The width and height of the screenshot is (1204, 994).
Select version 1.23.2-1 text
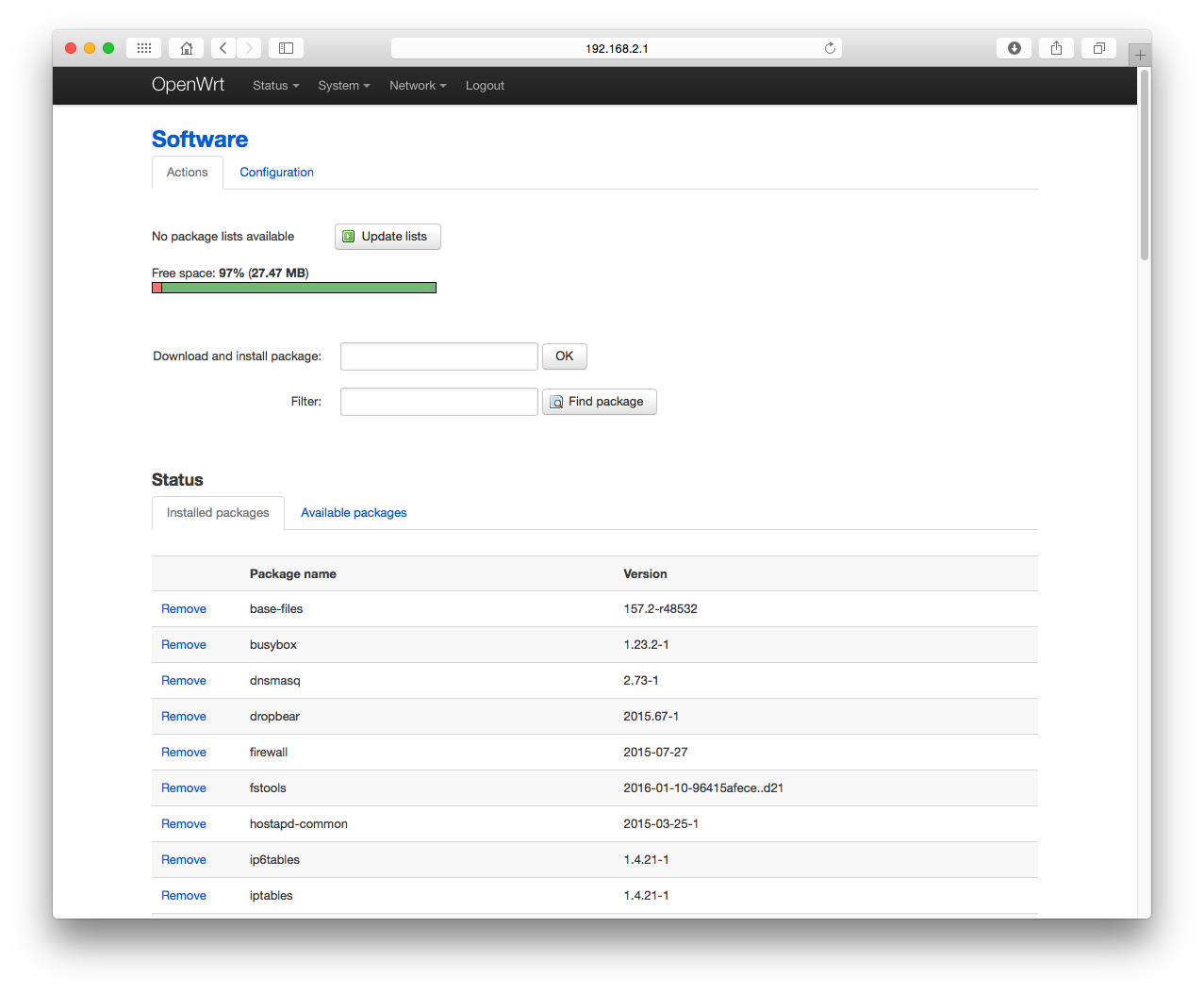pyautogui.click(x=647, y=645)
